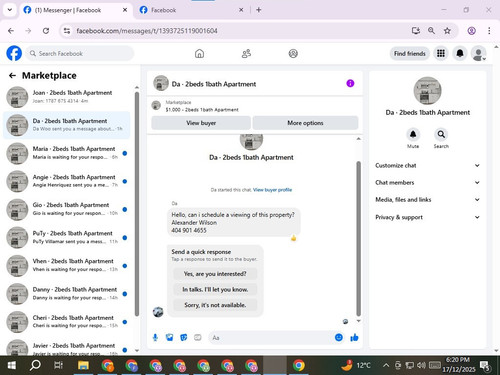Click the Facebook logo
The width and height of the screenshot is (500, 375).
point(14,53)
